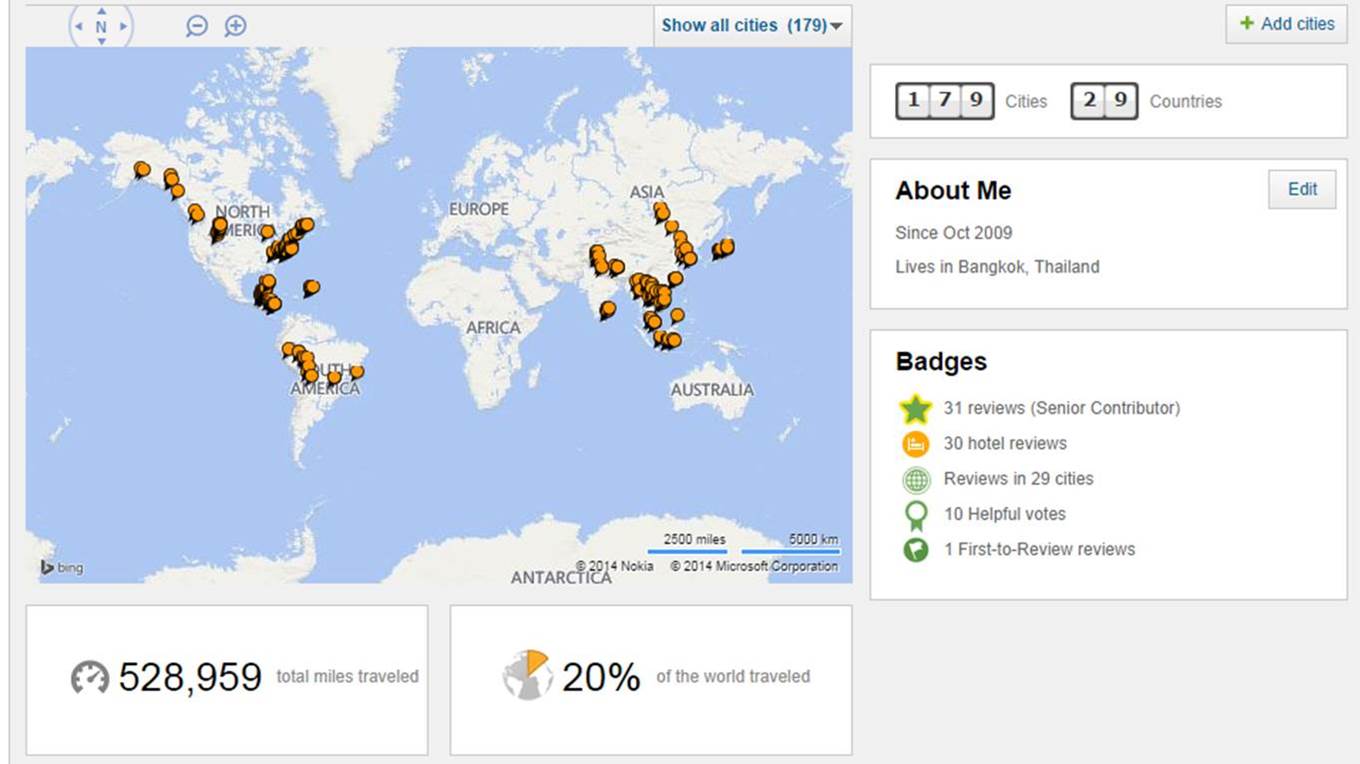
Task: Zoom in the travel map
Action: [235, 26]
